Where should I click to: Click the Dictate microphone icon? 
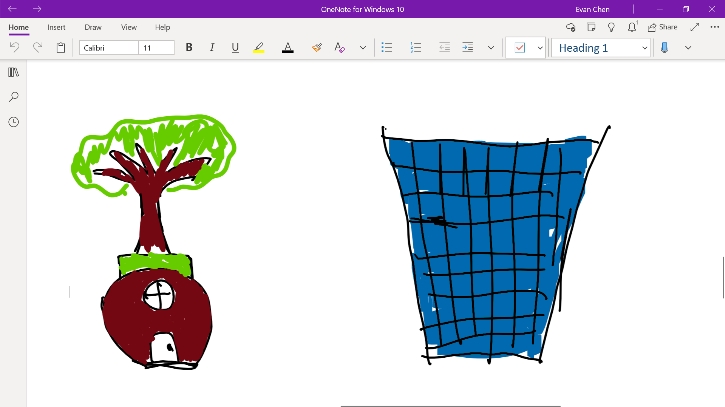pyautogui.click(x=664, y=47)
